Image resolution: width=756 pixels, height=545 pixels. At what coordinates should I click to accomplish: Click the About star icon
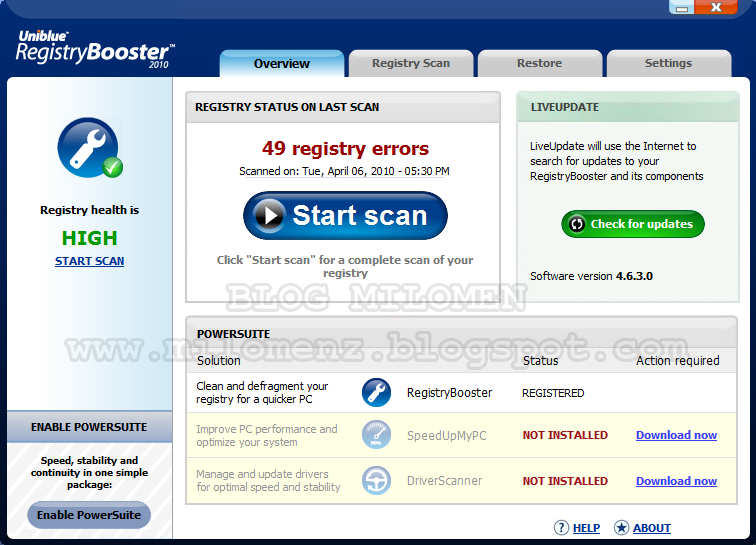click(x=621, y=528)
